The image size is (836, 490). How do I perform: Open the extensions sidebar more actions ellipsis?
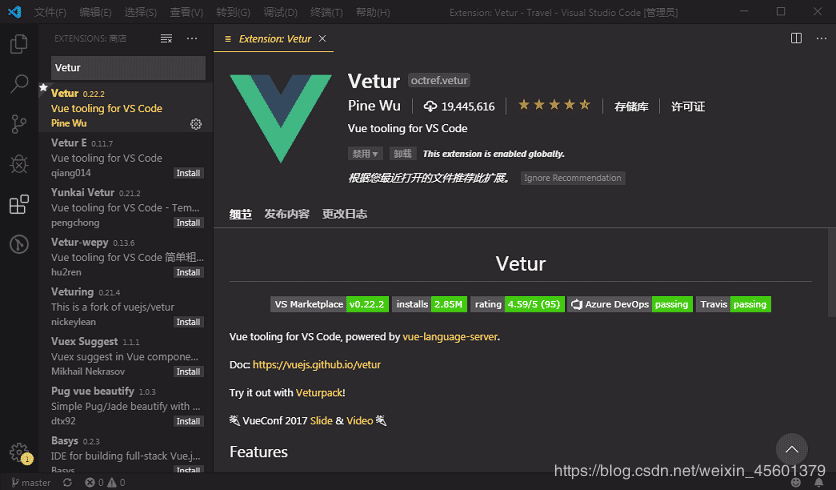click(192, 38)
